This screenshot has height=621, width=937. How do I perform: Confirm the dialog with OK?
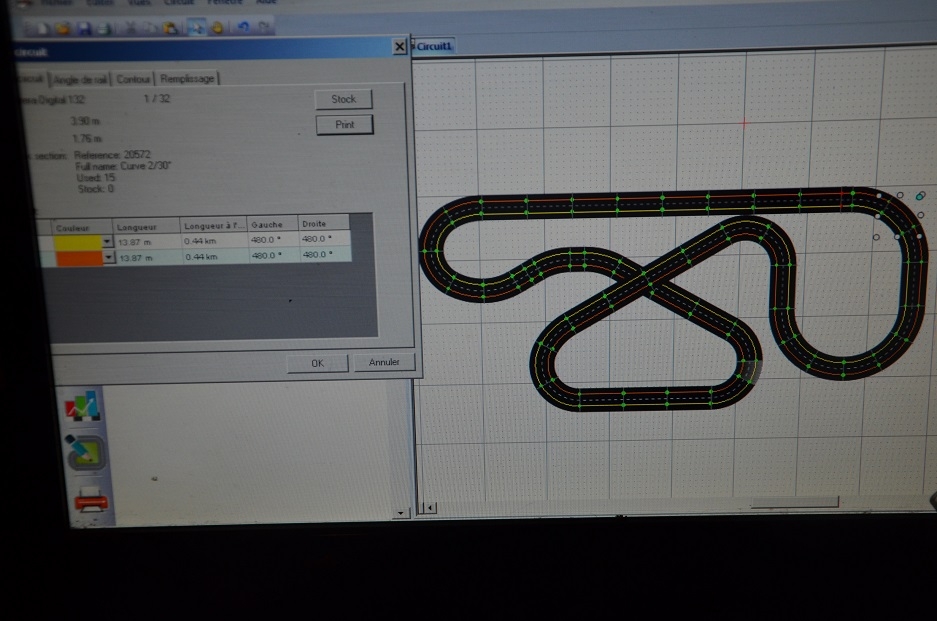(317, 363)
